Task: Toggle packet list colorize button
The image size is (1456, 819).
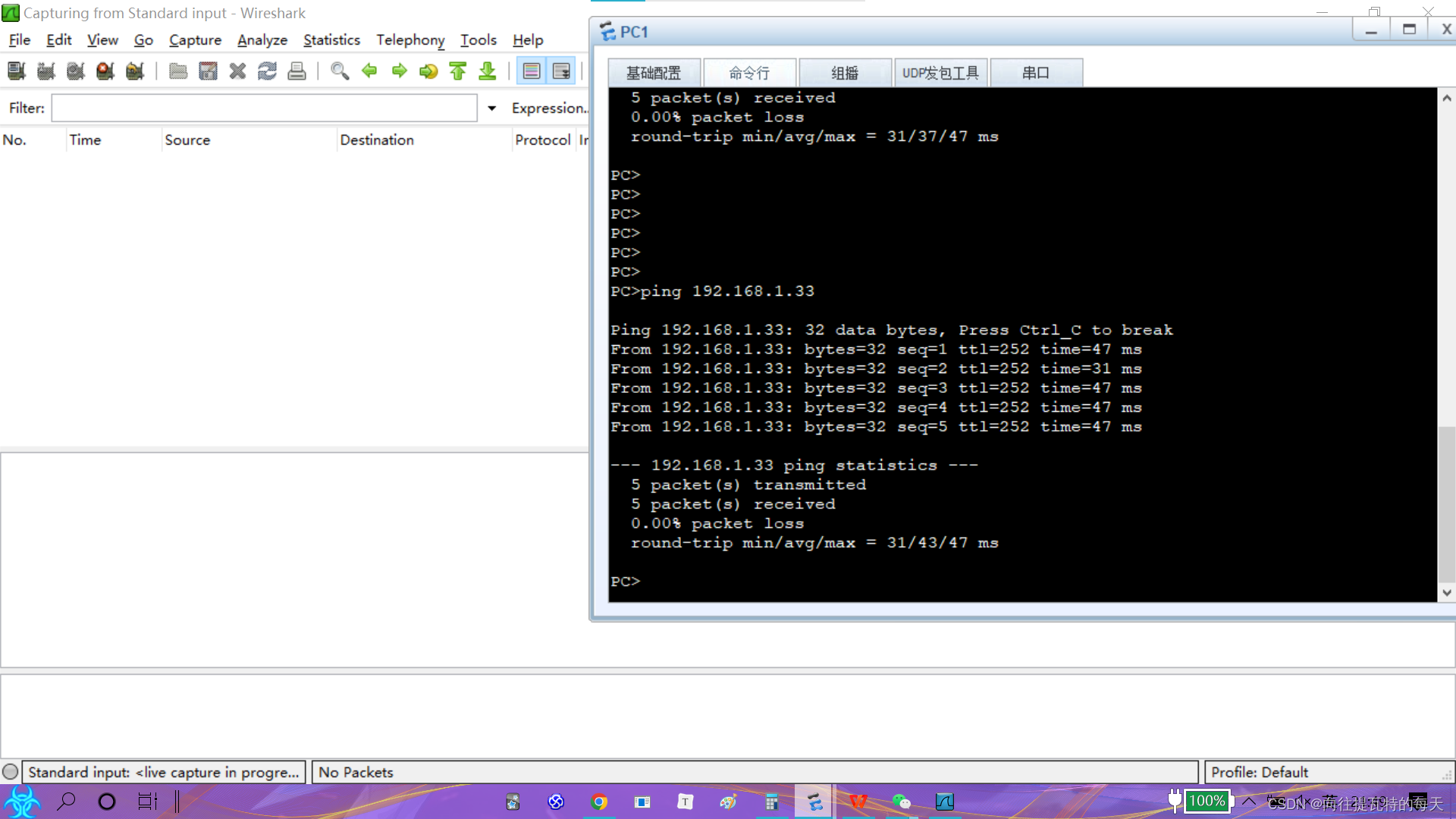Action: (532, 71)
